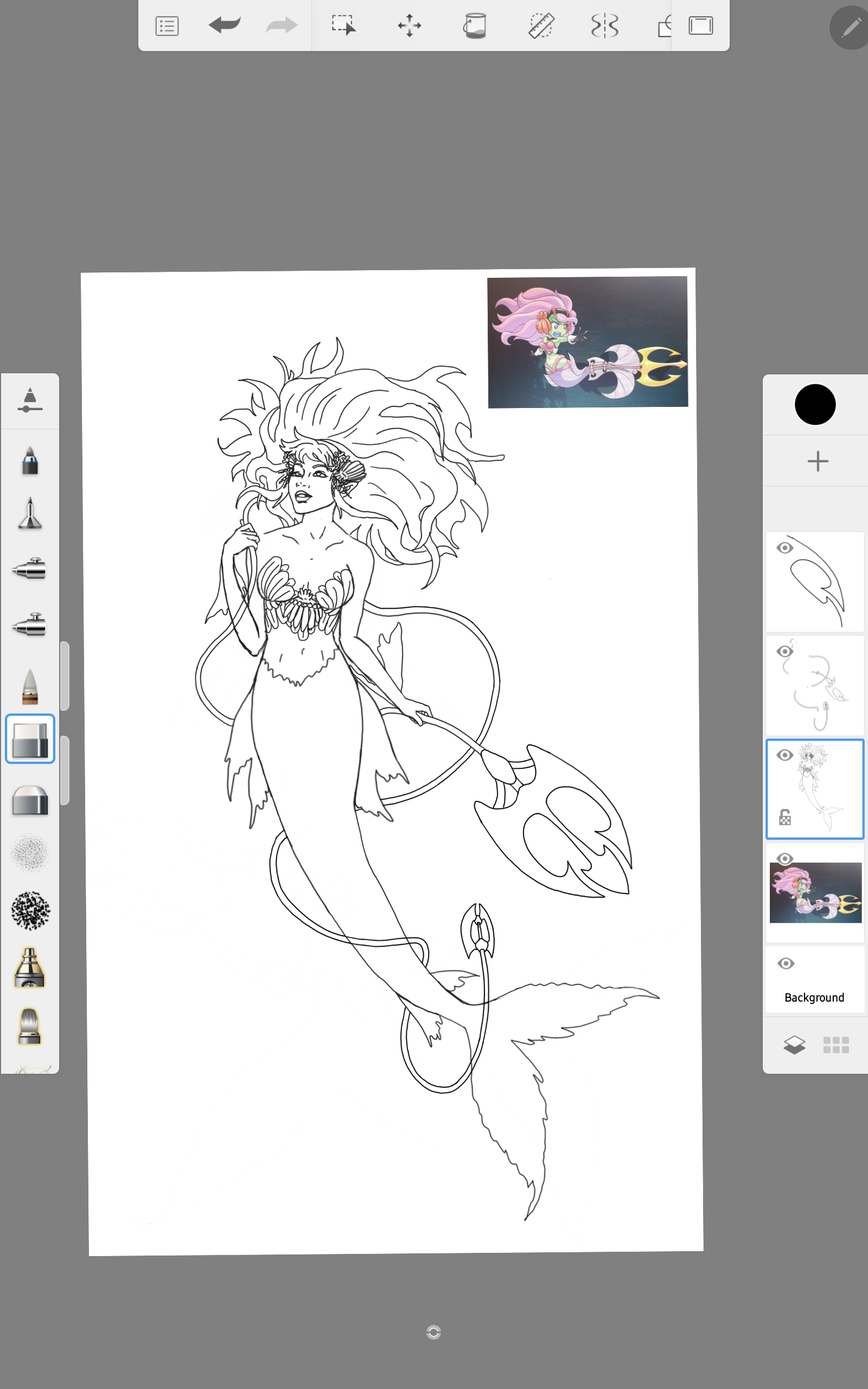
Task: Select the soft rounded eraser
Action: pos(30,800)
